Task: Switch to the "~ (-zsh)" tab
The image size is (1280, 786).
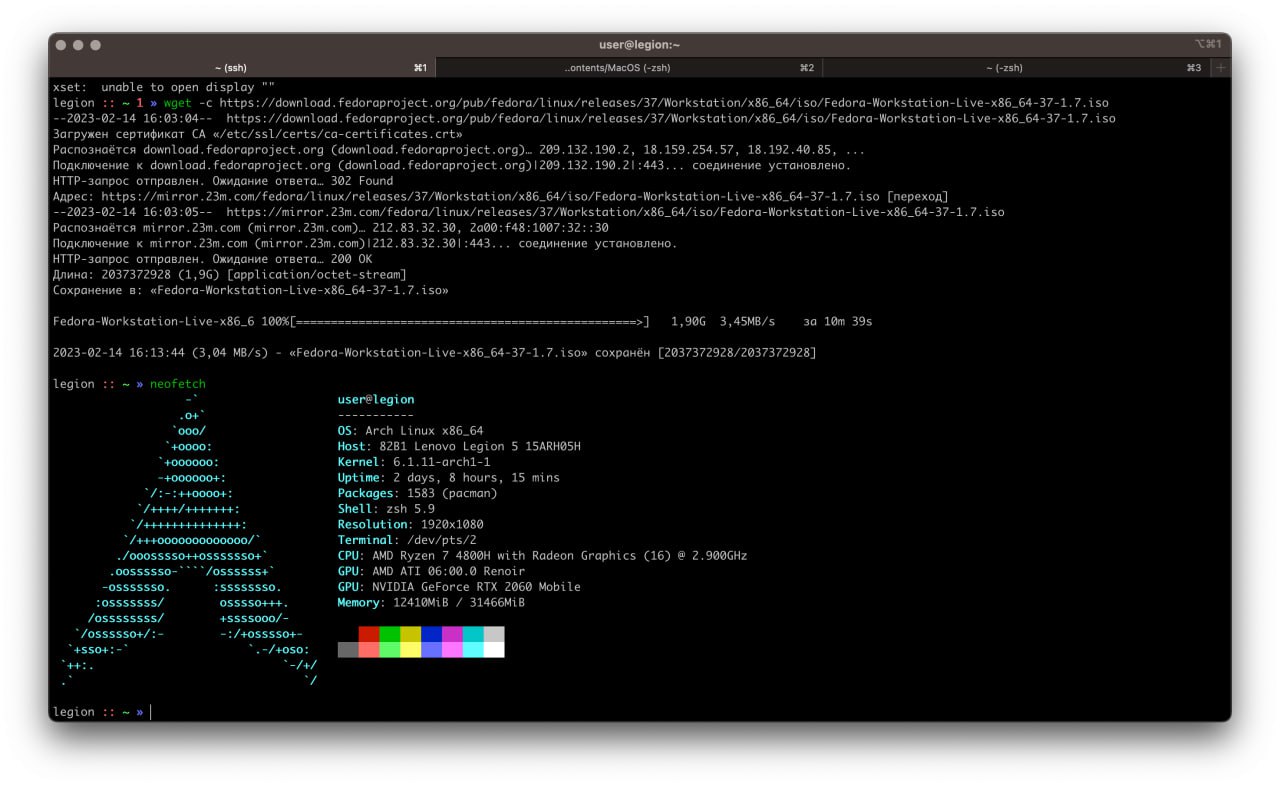Action: pyautogui.click(x=1016, y=68)
